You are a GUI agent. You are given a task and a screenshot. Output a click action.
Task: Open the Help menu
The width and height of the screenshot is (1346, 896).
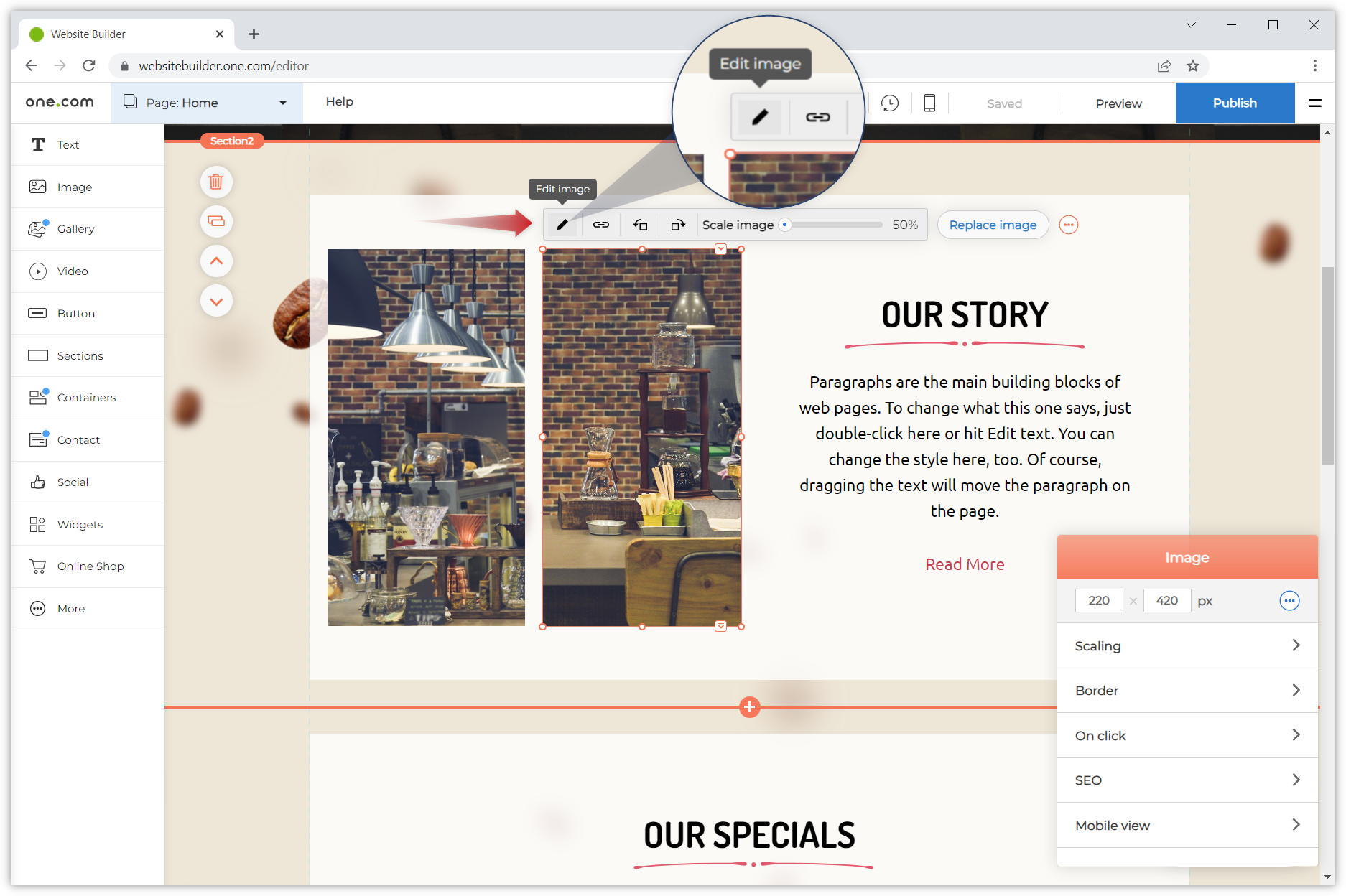click(x=338, y=101)
